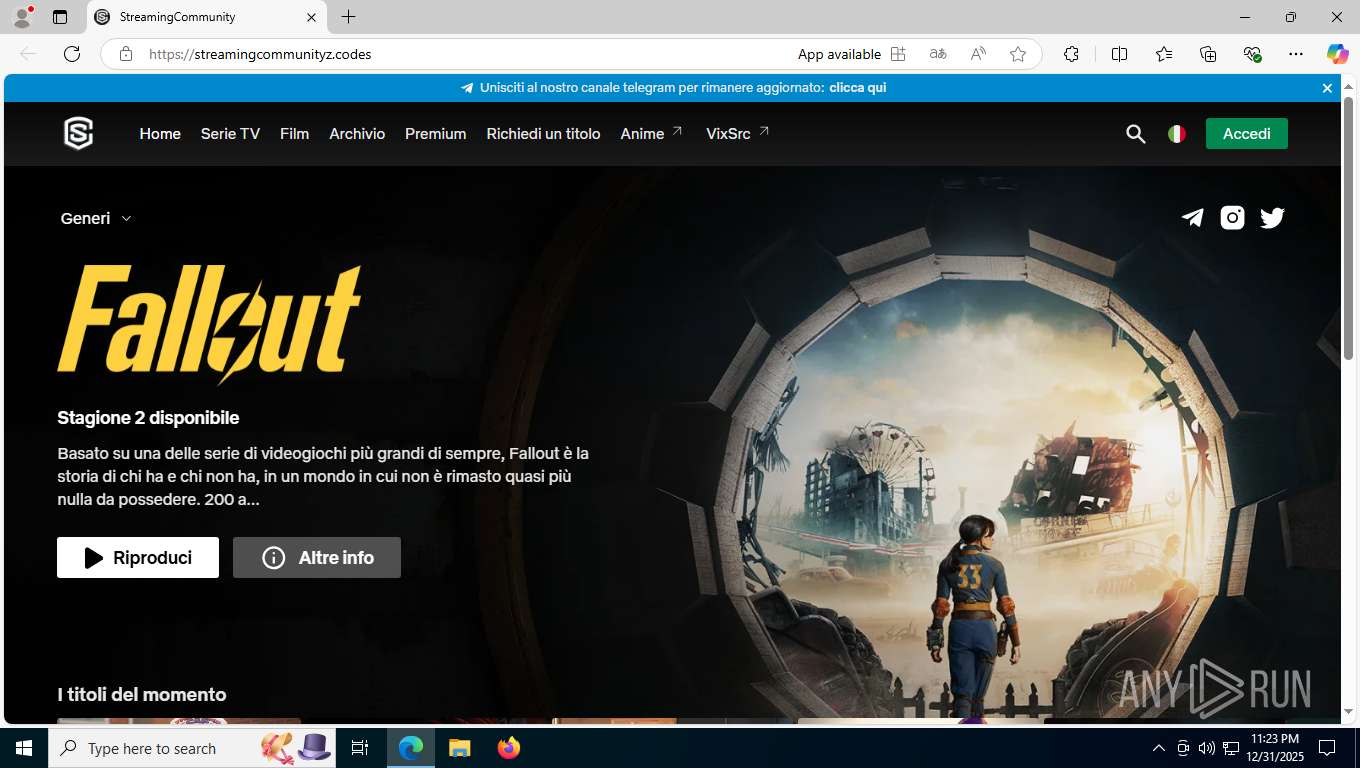Activate the read aloud icon
1360x768 pixels.
click(x=978, y=54)
